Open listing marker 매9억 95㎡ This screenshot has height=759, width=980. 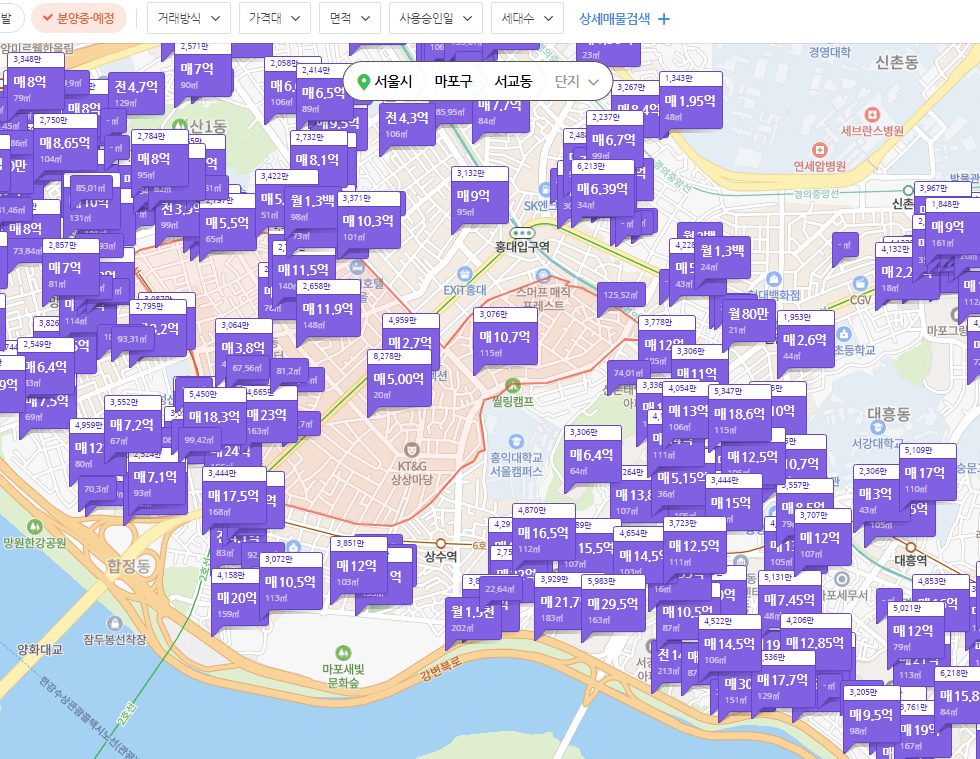[x=480, y=196]
